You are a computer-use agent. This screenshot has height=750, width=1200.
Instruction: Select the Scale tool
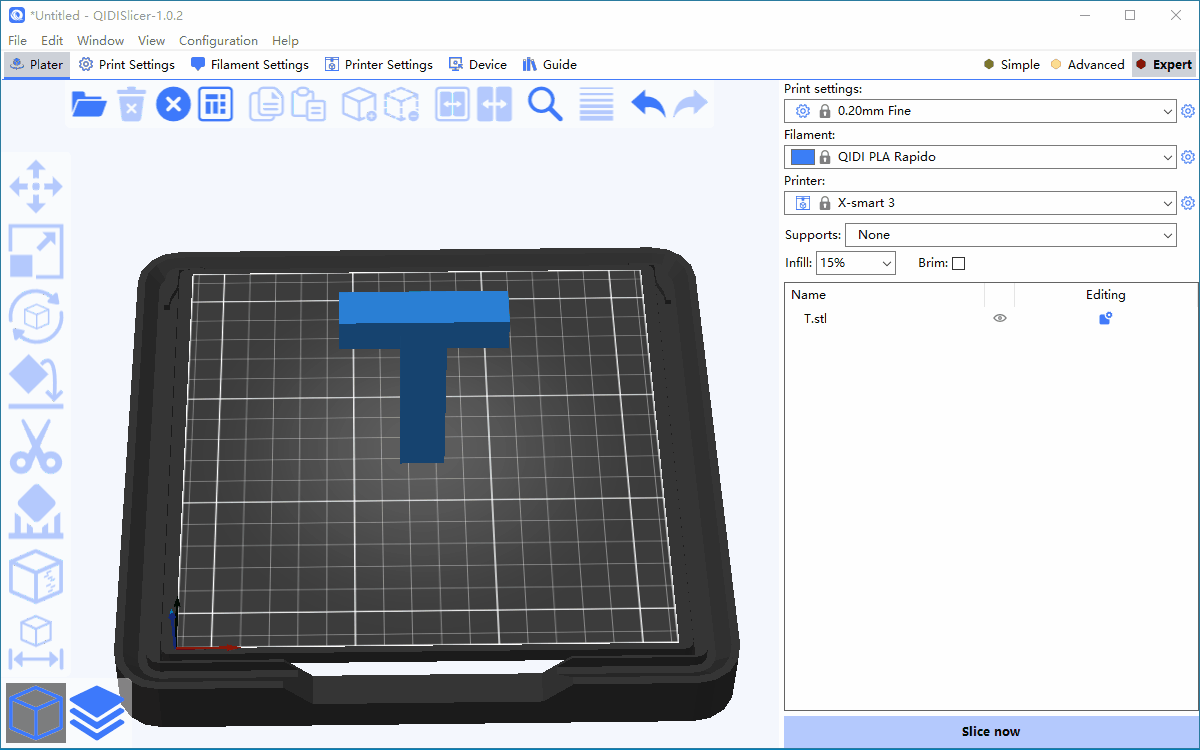tap(36, 251)
